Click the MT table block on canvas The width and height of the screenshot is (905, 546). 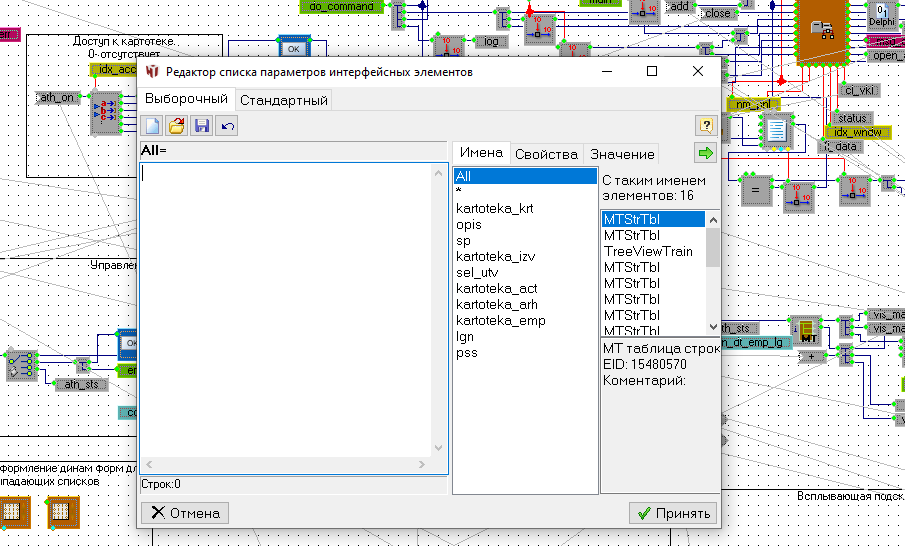pos(807,328)
